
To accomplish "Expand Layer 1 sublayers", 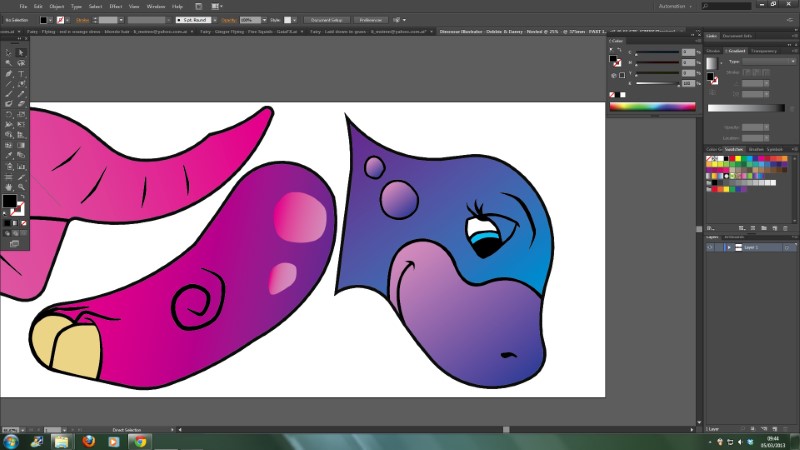I will (x=727, y=247).
